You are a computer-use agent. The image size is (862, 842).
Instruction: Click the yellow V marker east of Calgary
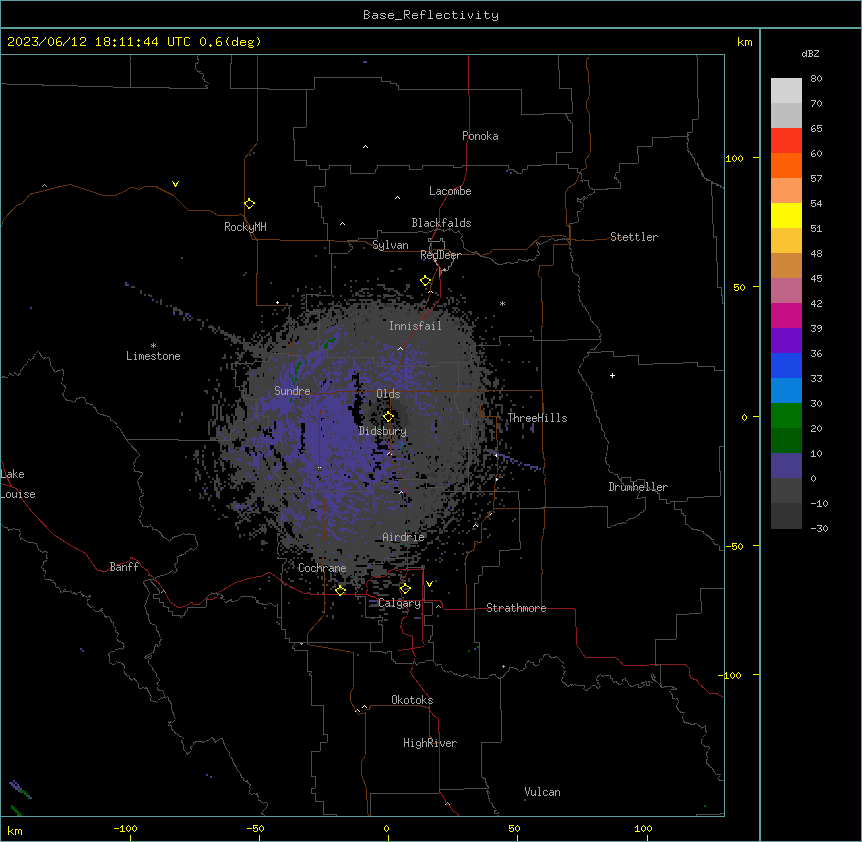pos(429,584)
